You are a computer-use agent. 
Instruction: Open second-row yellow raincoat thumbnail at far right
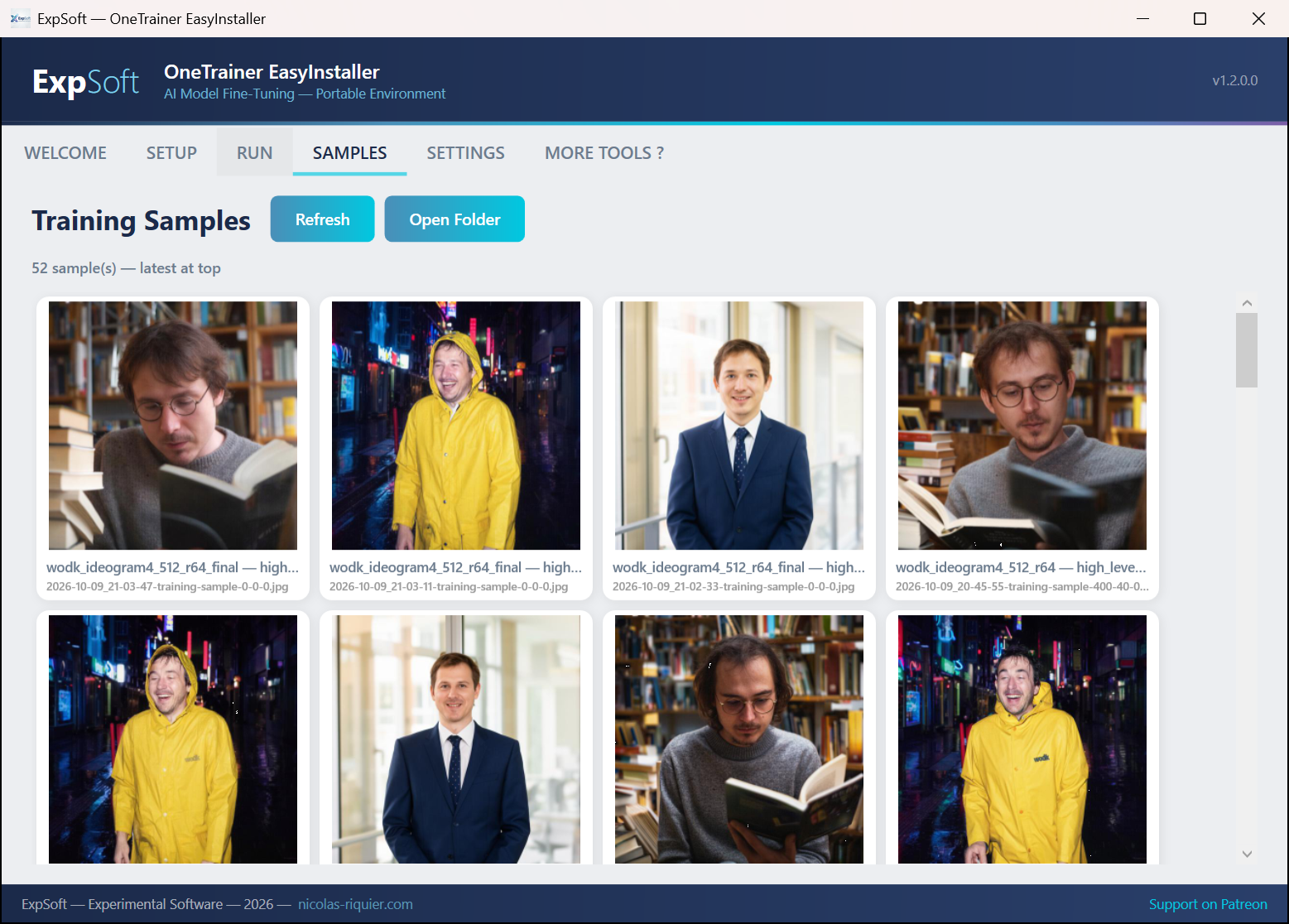[1022, 739]
